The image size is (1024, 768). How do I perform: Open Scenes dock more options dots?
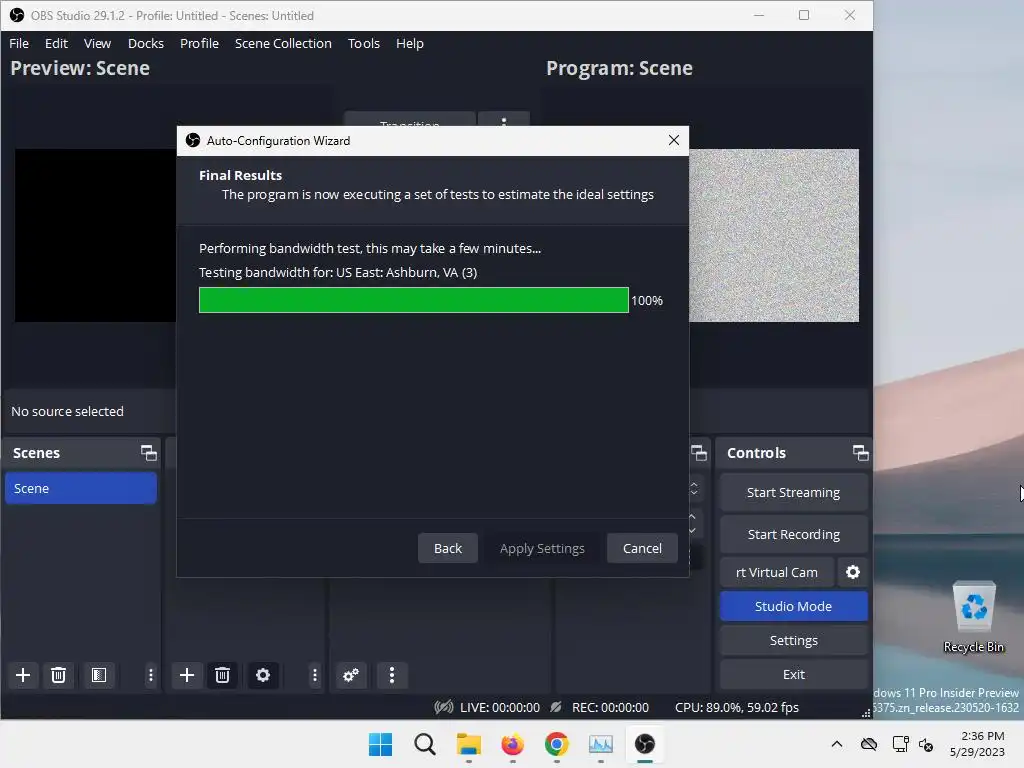point(151,675)
